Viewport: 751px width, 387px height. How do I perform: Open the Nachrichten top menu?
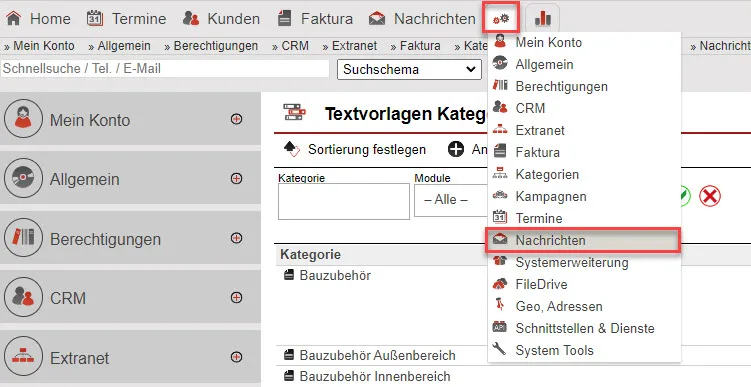422,19
